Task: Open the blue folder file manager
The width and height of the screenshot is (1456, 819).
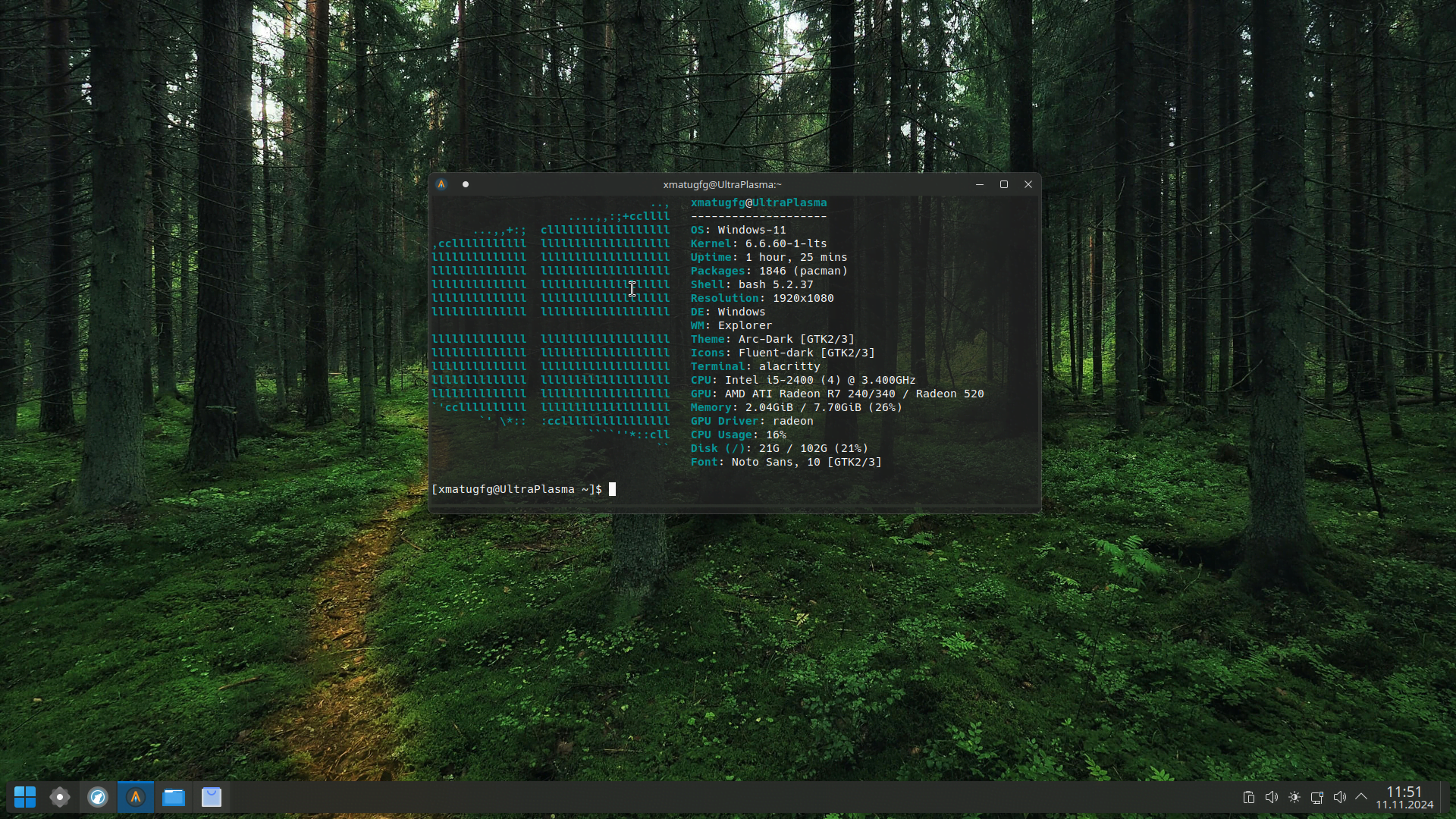Action: point(174,797)
